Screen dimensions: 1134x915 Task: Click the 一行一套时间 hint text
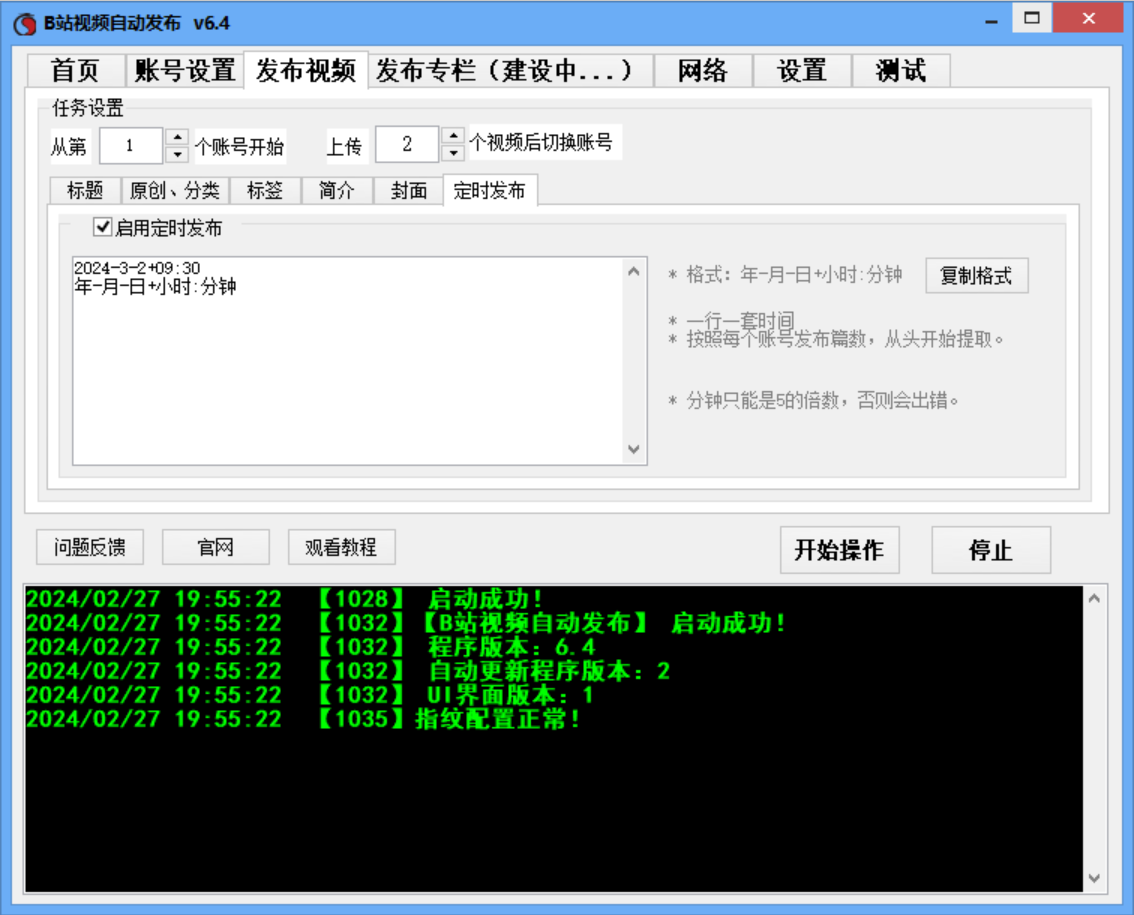coord(732,320)
